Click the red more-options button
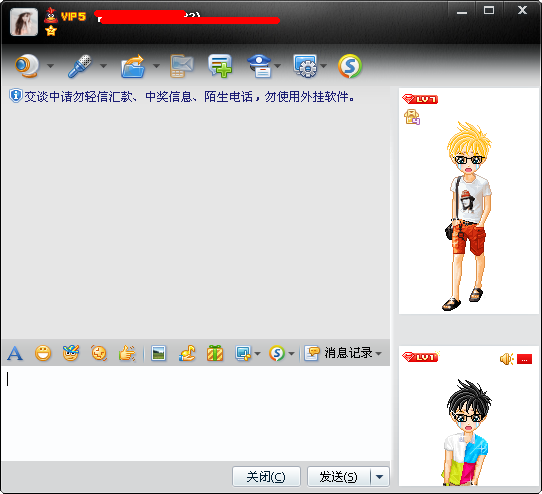The image size is (542, 494). (524, 359)
